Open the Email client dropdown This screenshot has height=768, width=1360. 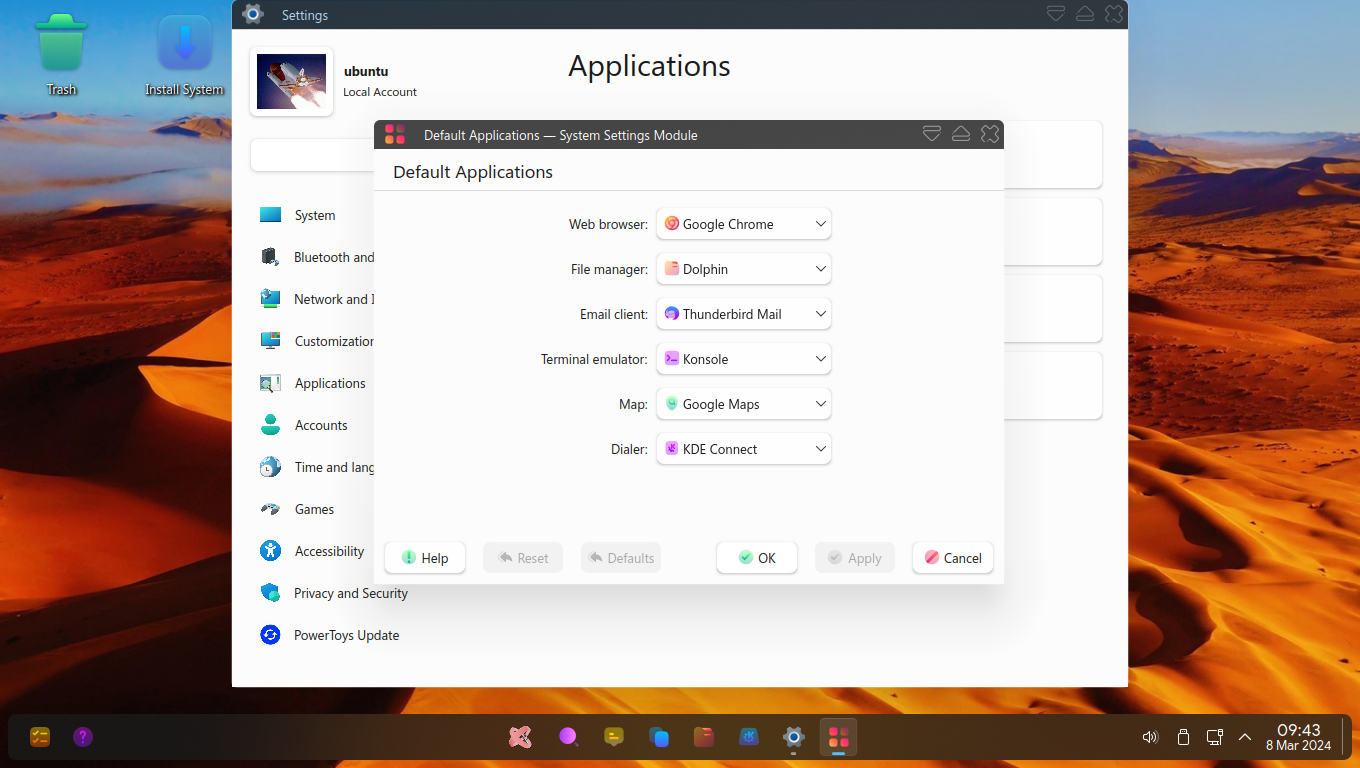pos(744,314)
